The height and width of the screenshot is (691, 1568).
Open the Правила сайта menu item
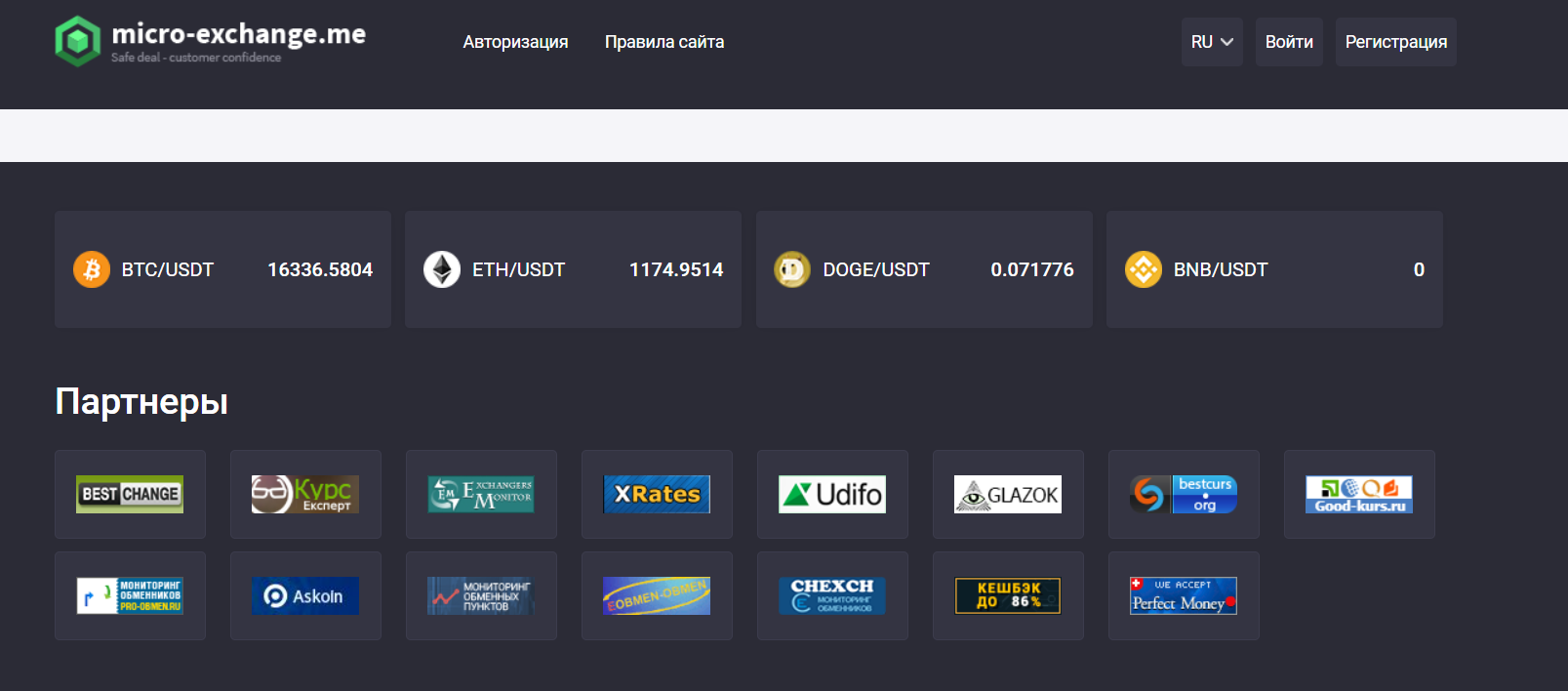pos(664,42)
